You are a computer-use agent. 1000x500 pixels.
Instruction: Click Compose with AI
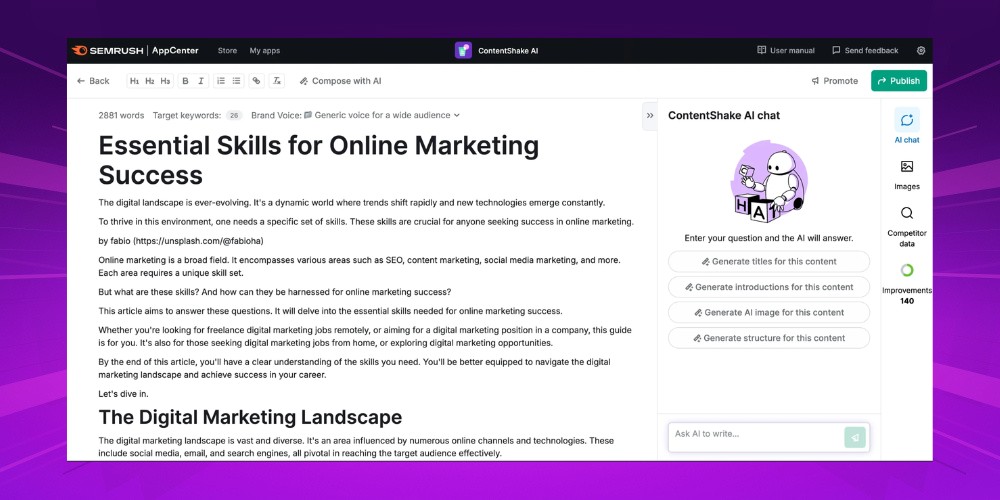click(x=341, y=81)
